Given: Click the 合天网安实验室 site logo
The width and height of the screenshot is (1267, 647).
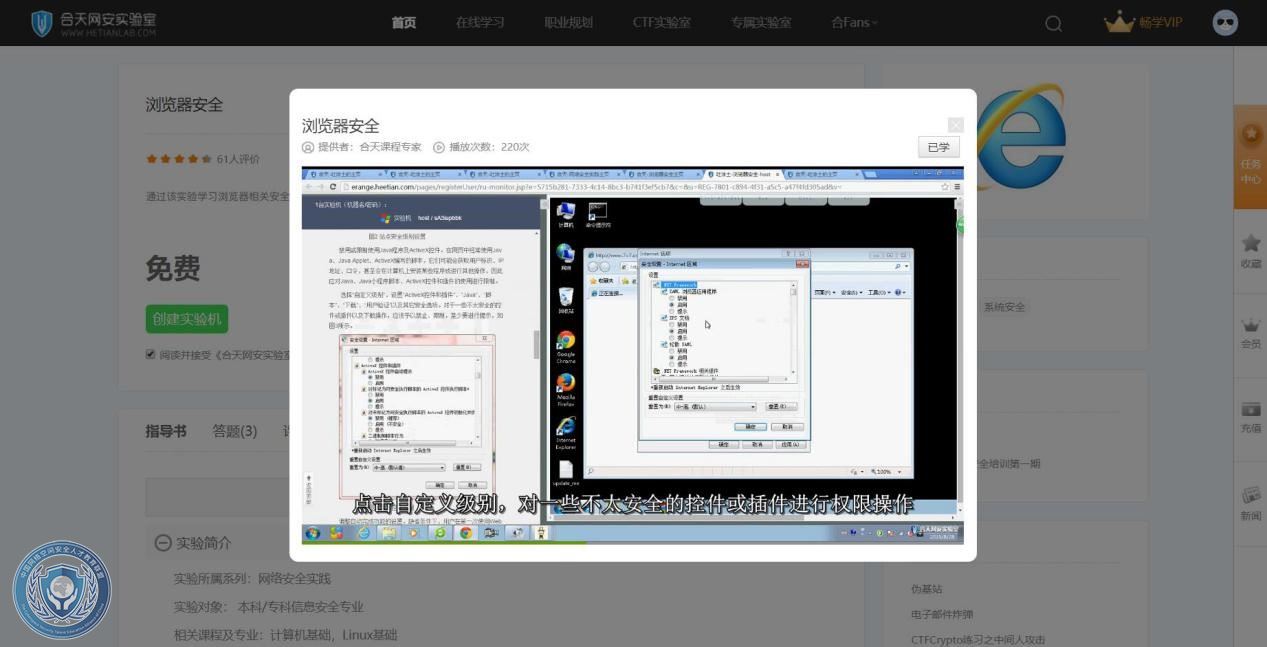Looking at the screenshot, I should tap(94, 23).
